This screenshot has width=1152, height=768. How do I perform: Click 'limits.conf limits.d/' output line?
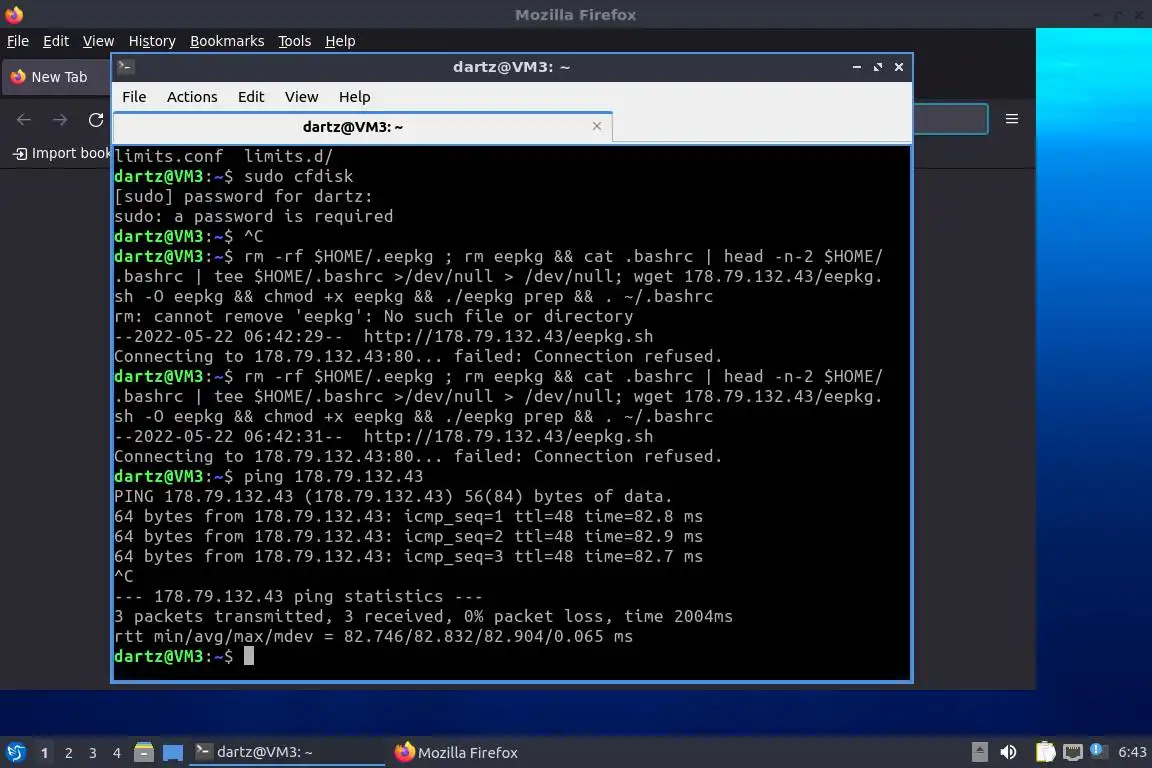223,156
